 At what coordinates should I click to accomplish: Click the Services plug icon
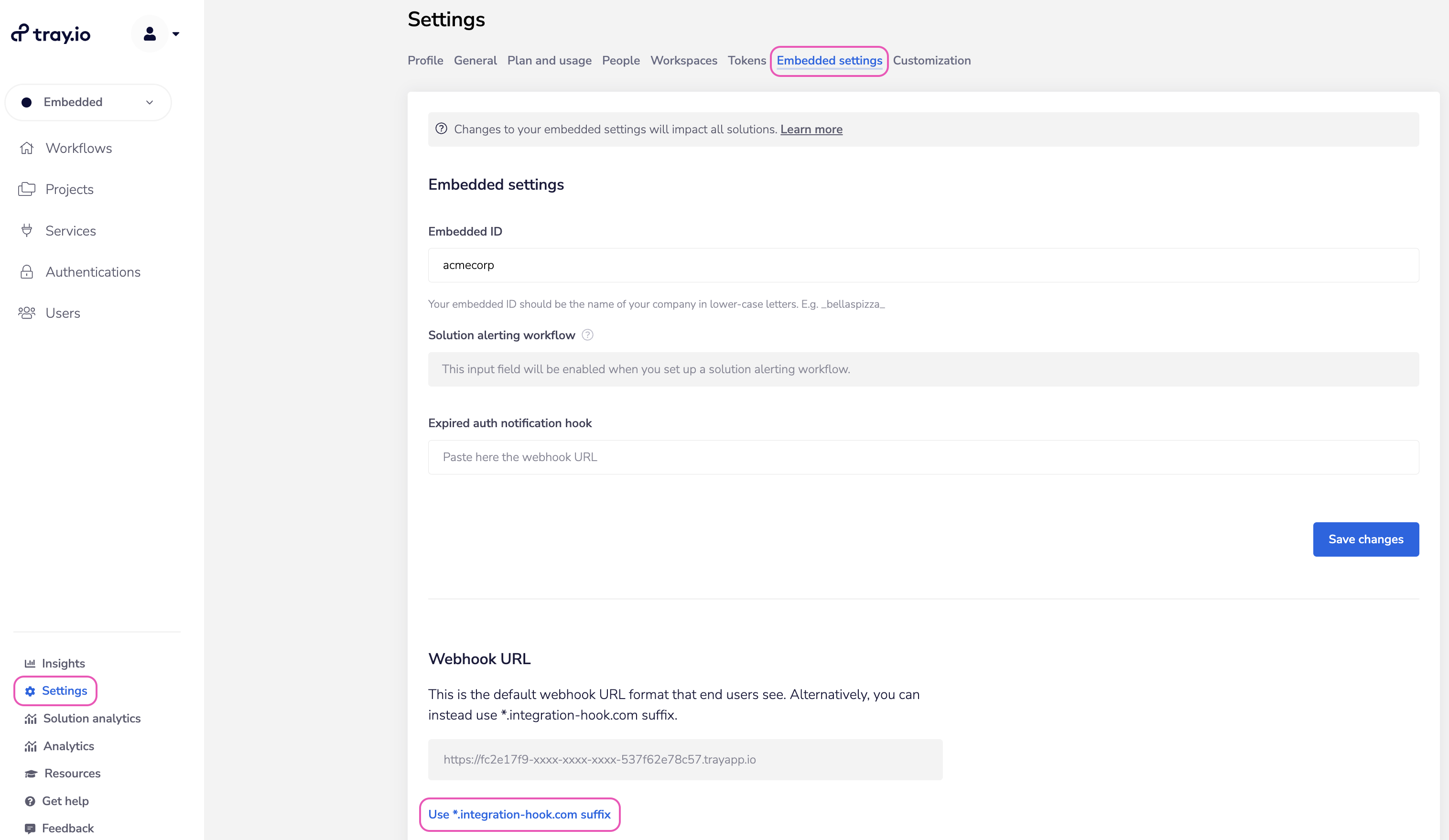26,231
